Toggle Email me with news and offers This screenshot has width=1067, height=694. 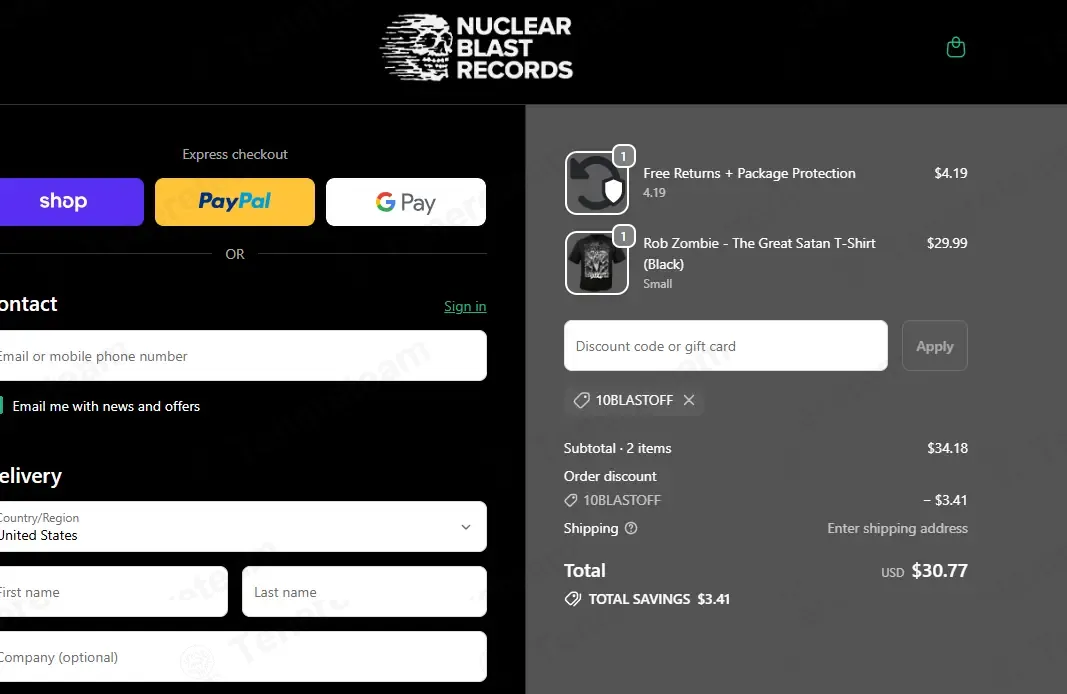(x=1, y=406)
